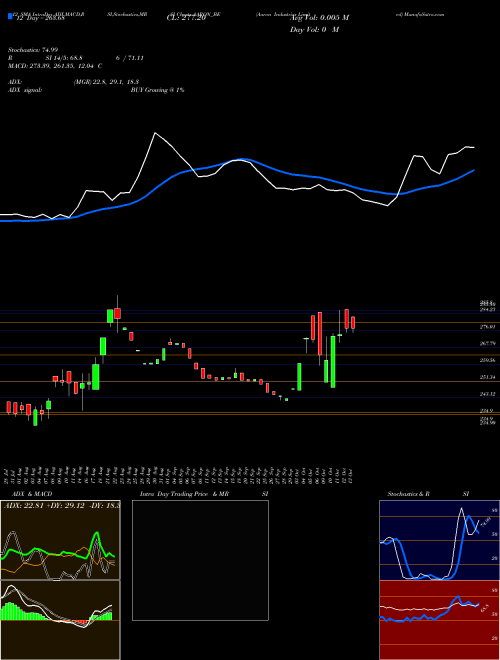500x660 pixels.
Task: Open the empty intraday trading price chart box
Action: pyautogui.click(x=200, y=560)
